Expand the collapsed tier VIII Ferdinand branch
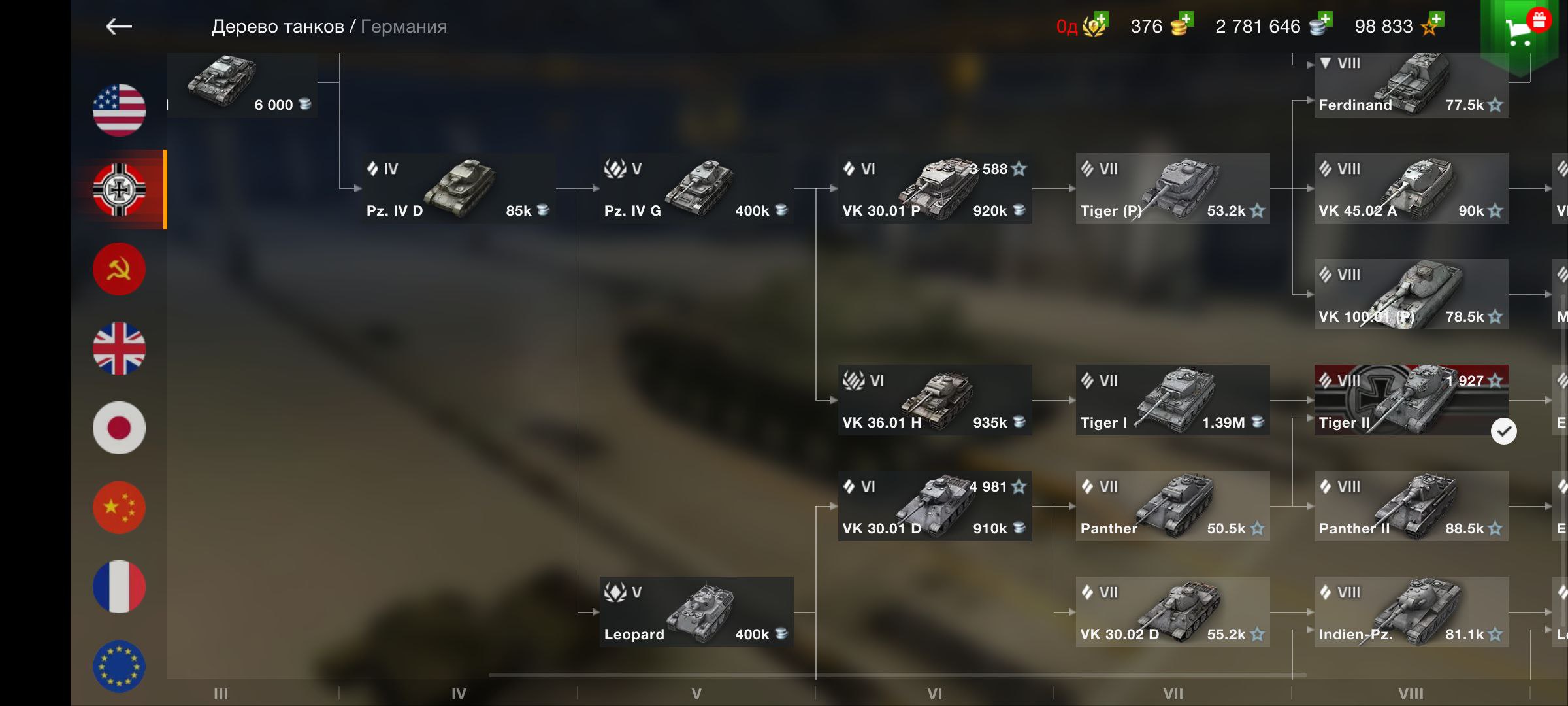 point(1326,63)
